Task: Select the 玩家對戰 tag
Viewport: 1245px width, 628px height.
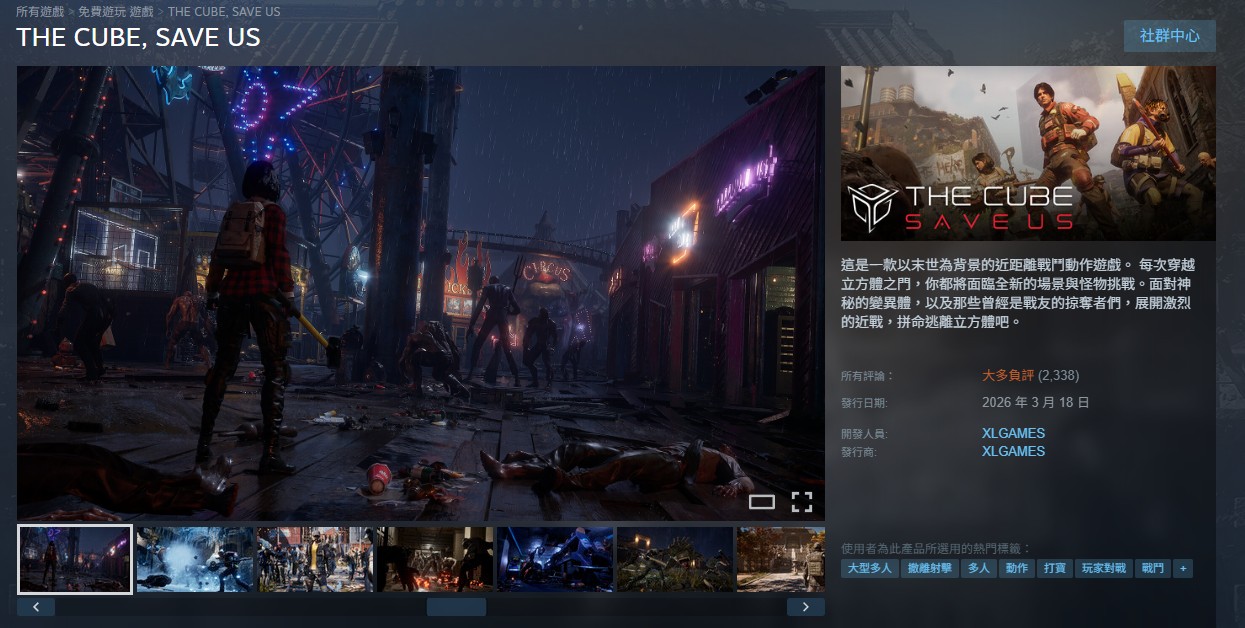Action: click(1104, 568)
